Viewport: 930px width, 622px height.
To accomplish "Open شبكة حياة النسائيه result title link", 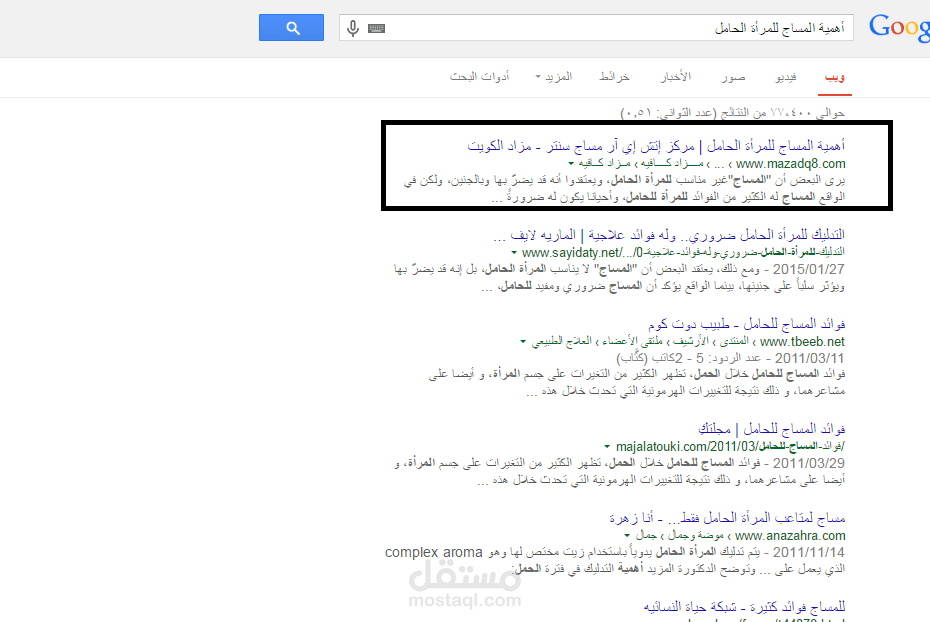I will pos(744,607).
